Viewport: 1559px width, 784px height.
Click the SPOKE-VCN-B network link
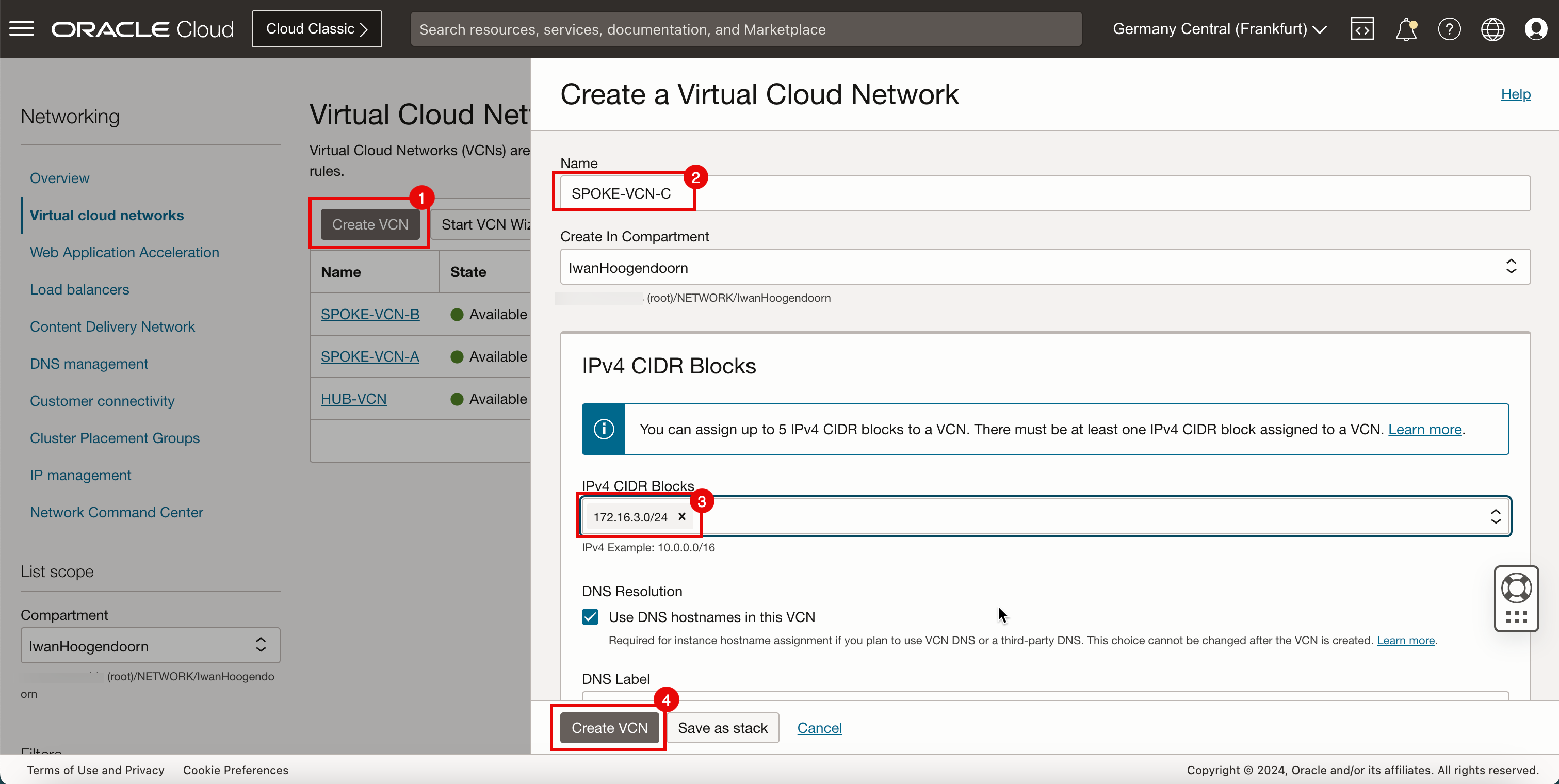click(x=370, y=314)
